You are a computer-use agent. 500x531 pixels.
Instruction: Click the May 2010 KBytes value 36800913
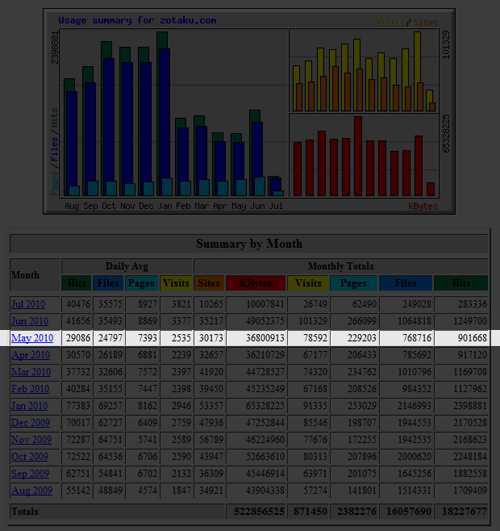(265, 338)
